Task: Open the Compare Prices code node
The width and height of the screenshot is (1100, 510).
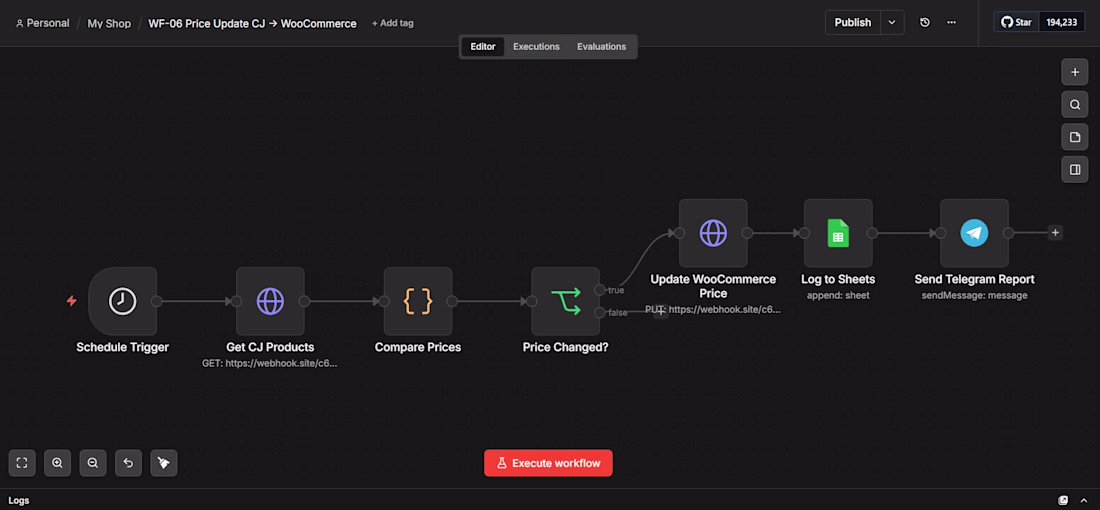Action: coord(418,301)
